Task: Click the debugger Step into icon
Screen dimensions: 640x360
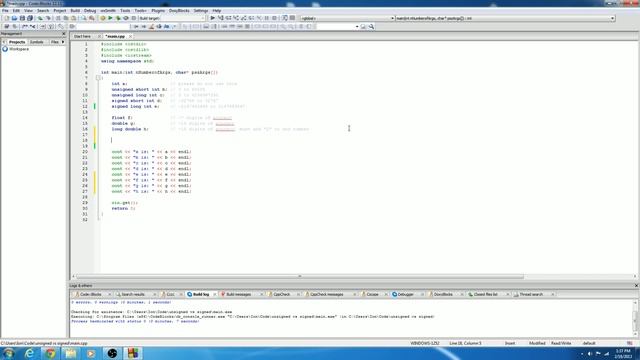Action: 236,18
